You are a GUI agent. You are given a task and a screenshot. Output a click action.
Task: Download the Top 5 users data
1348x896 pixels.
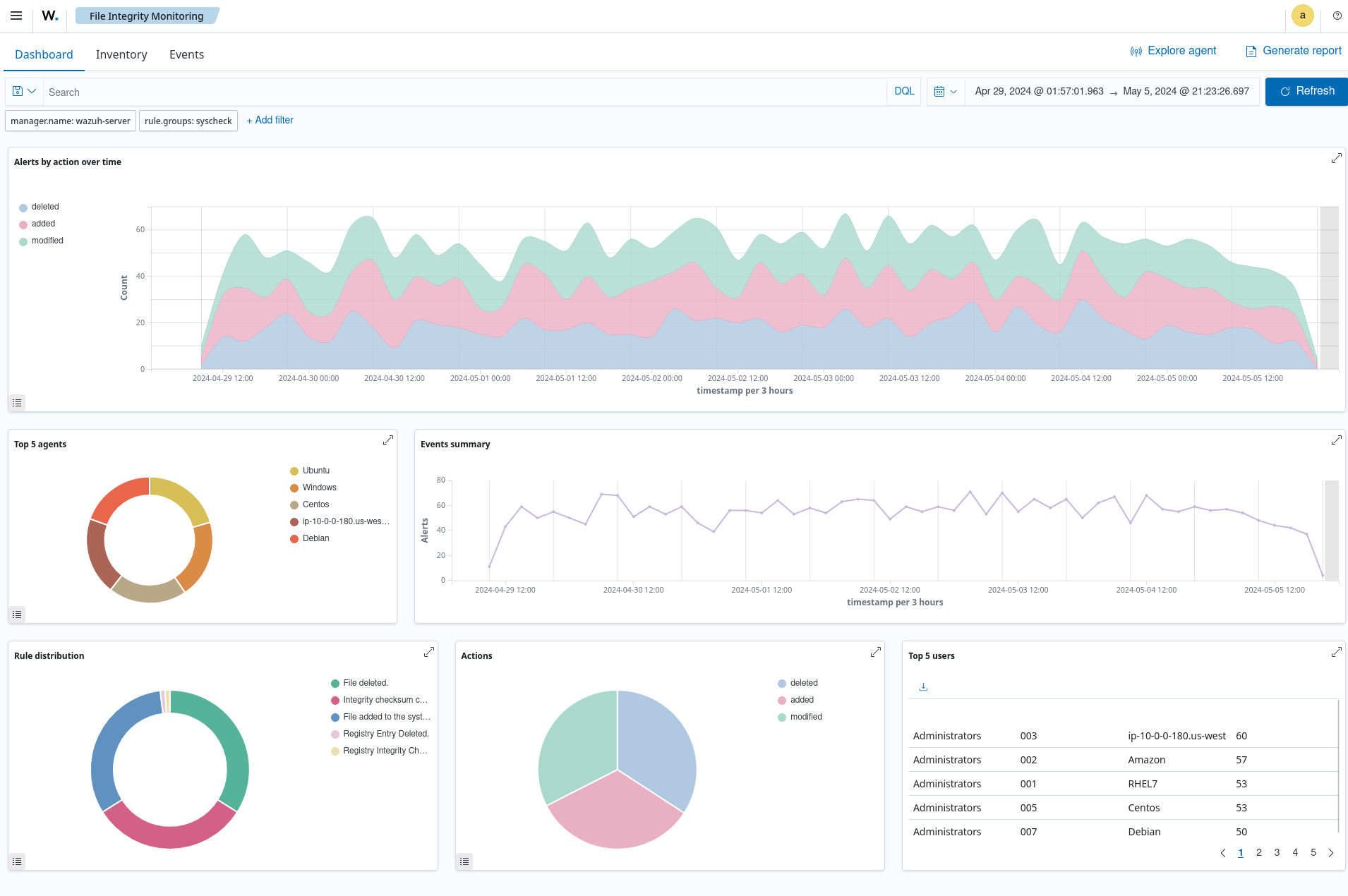922,686
